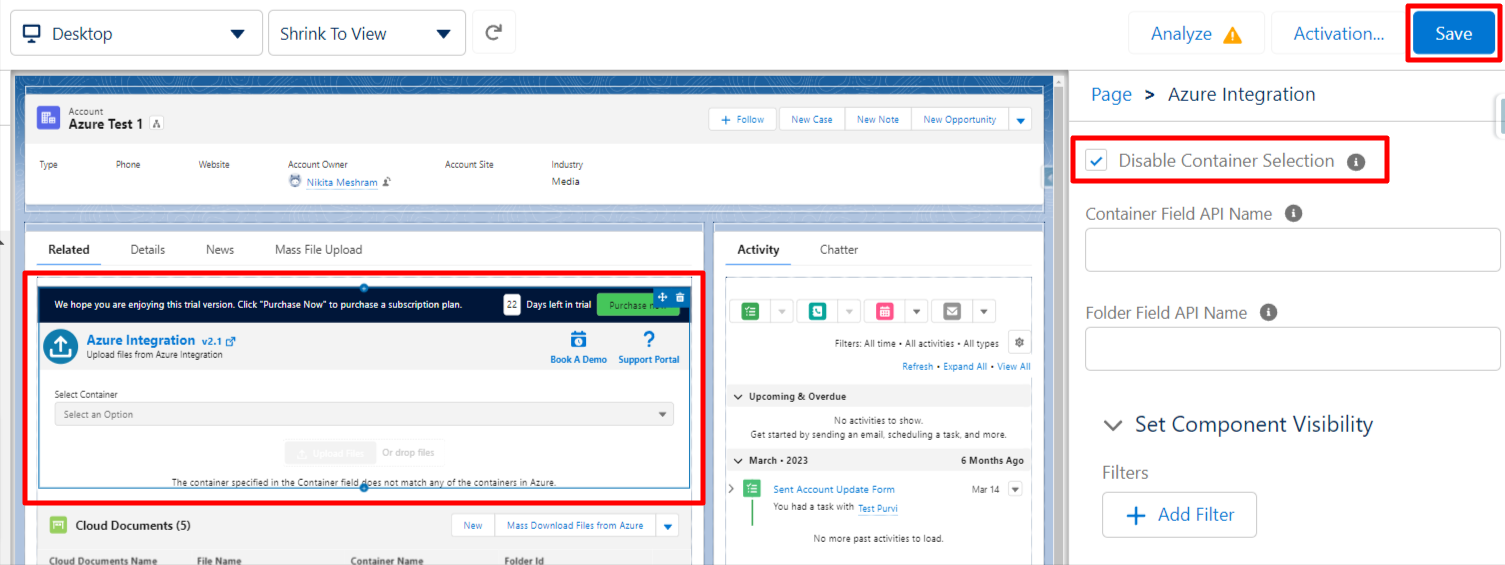Viewport: 1505px width, 565px height.
Task: Click the Cloud Documents list icon
Action: click(59, 525)
